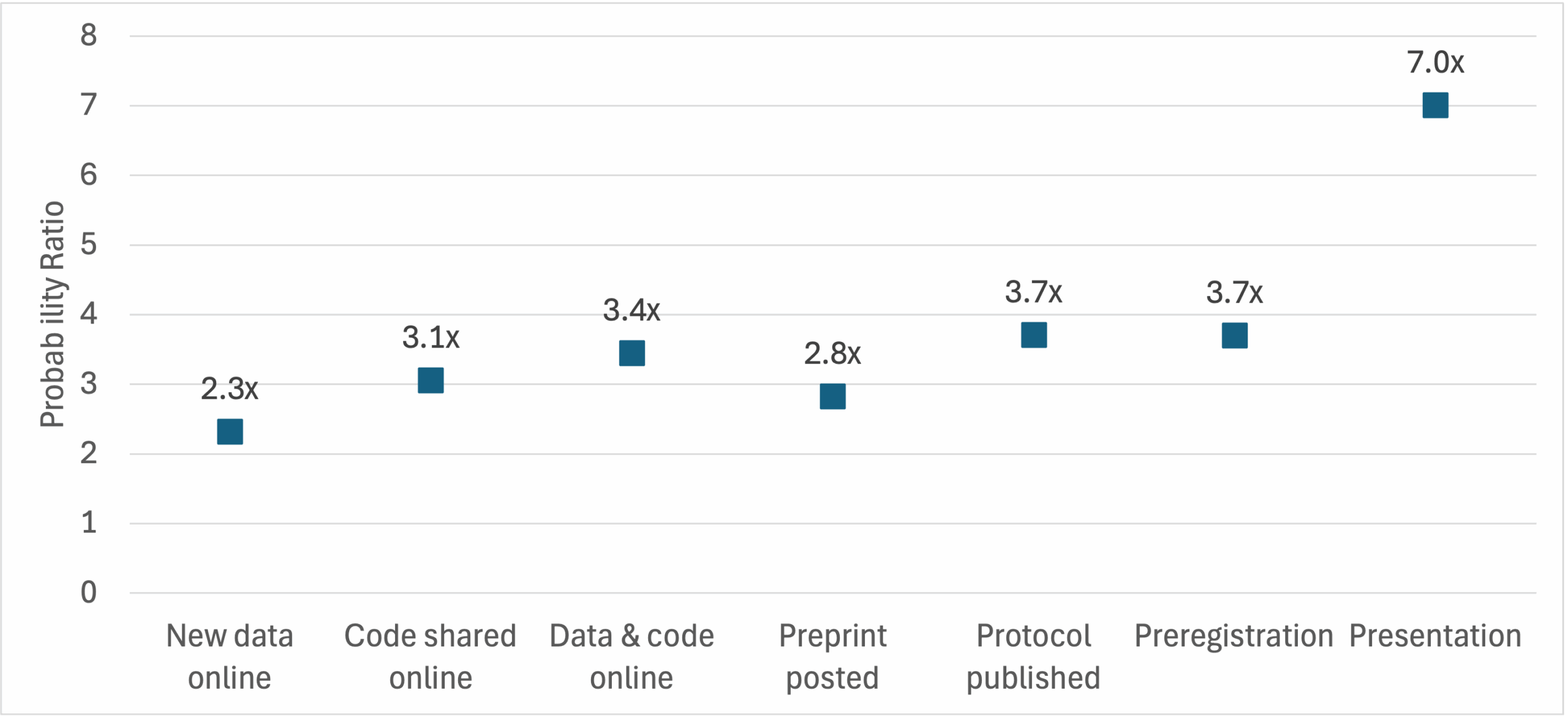
Task: Click the Data & code online marker
Action: coord(631,353)
